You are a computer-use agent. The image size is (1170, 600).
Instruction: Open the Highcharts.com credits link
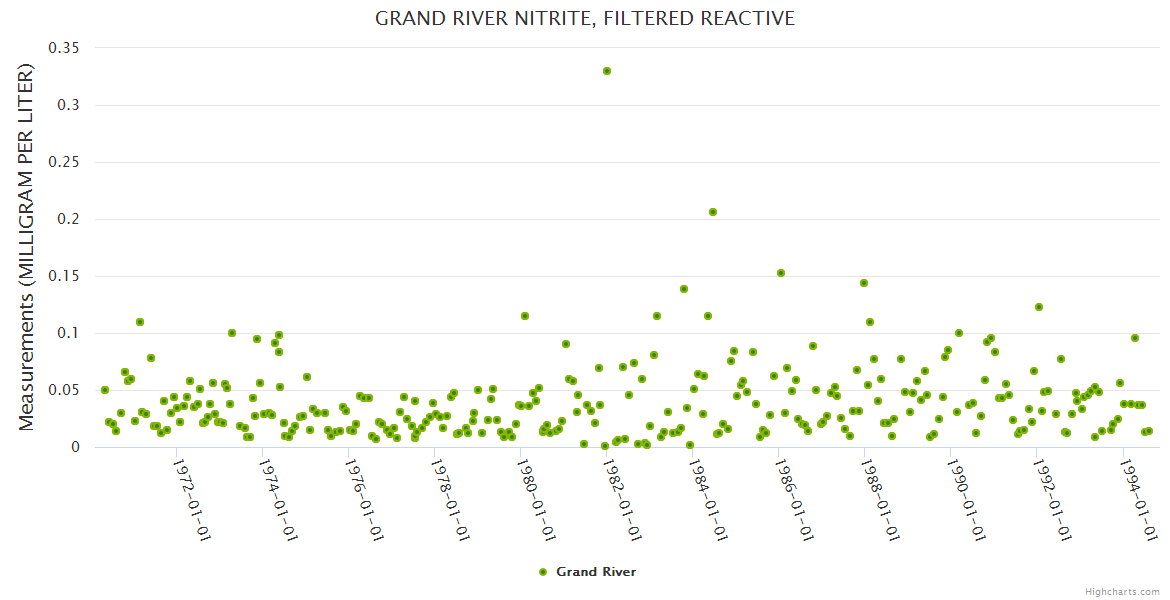(x=1122, y=591)
